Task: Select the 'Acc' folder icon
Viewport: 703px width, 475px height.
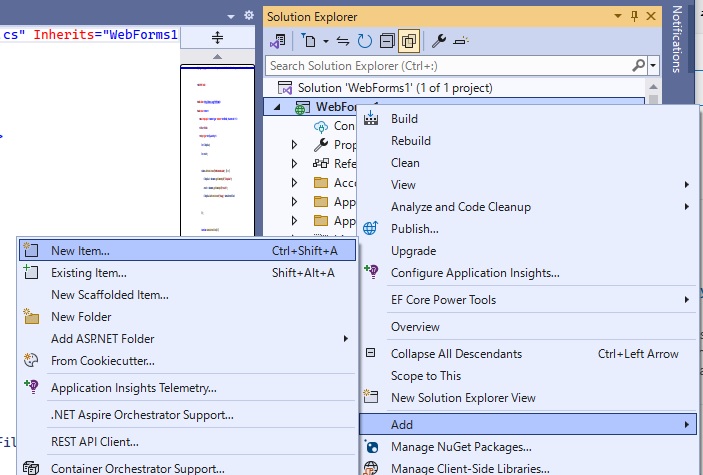Action: click(321, 183)
